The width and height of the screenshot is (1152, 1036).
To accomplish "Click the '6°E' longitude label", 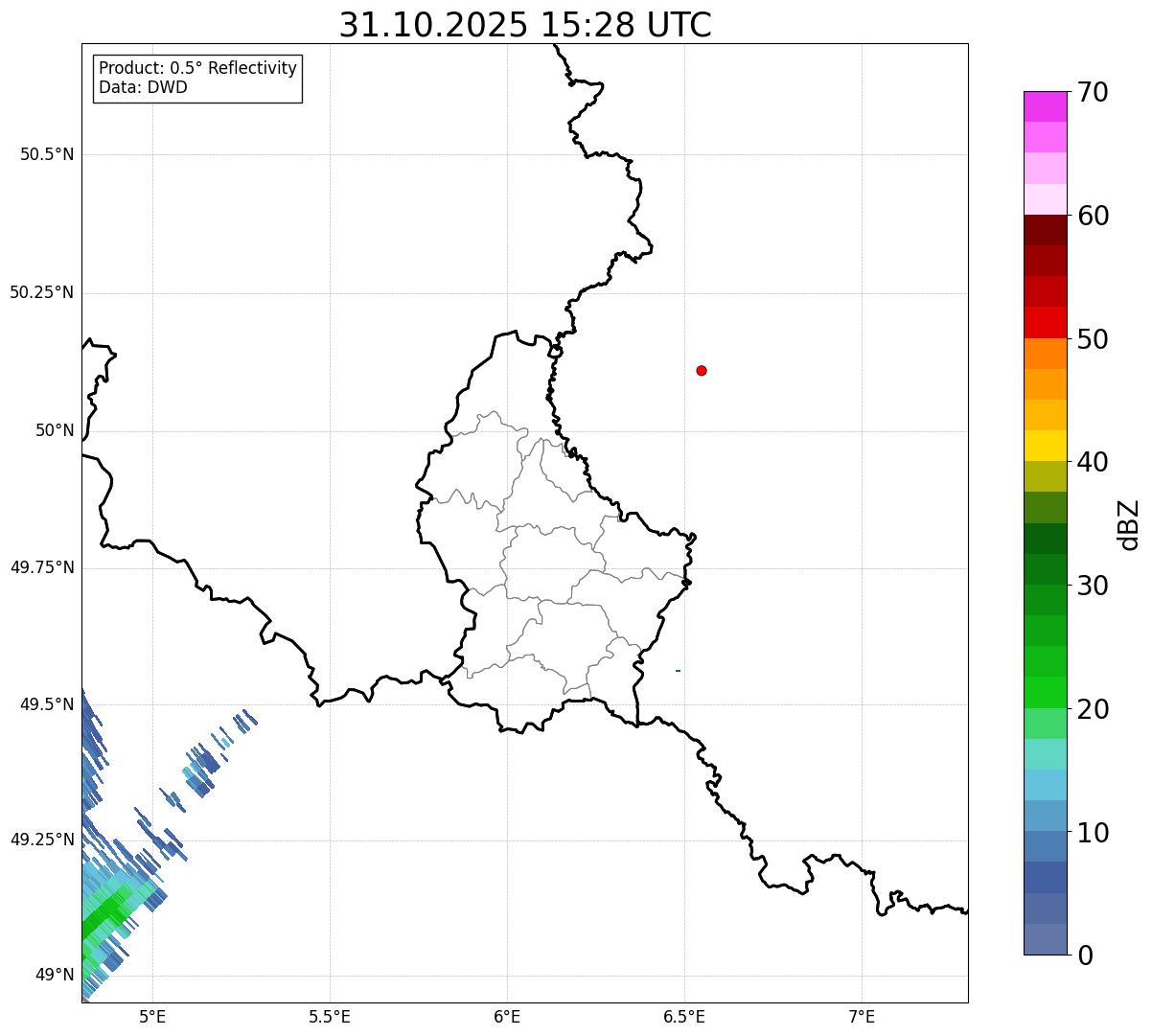I will click(507, 1017).
